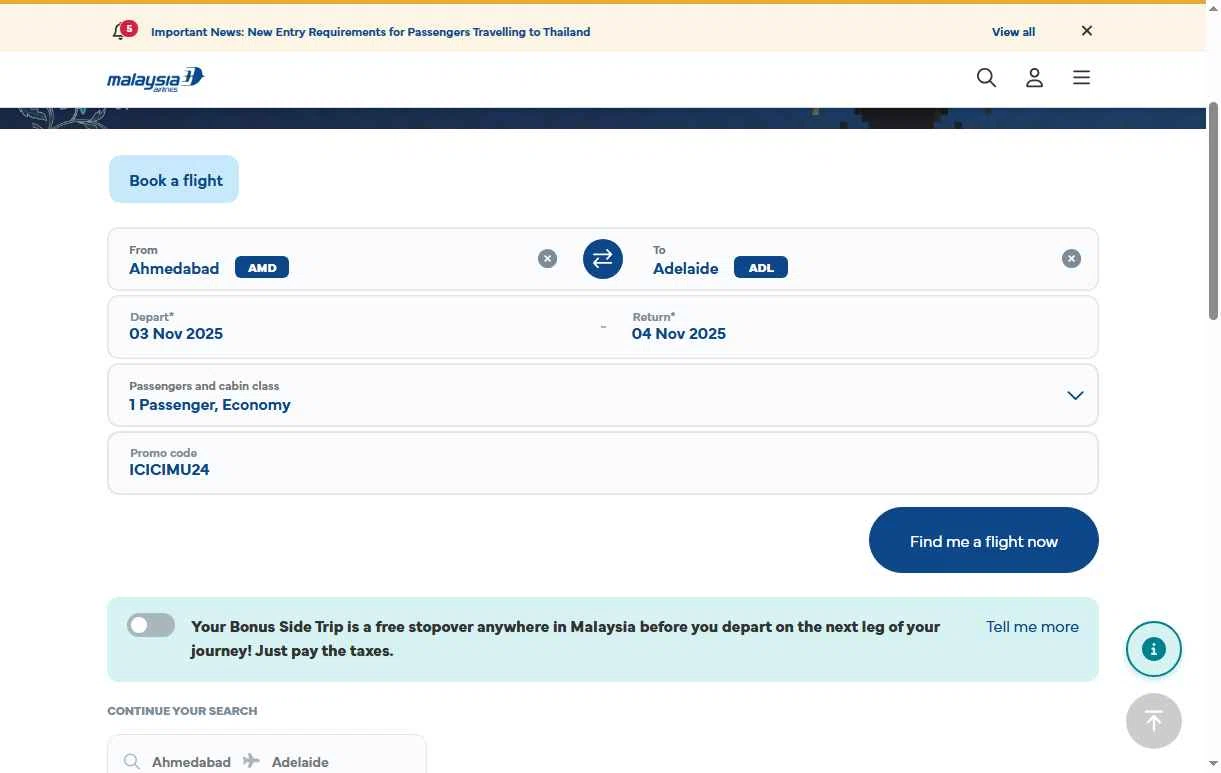Swap origin and destination airports
This screenshot has width=1221, height=773.
point(603,259)
